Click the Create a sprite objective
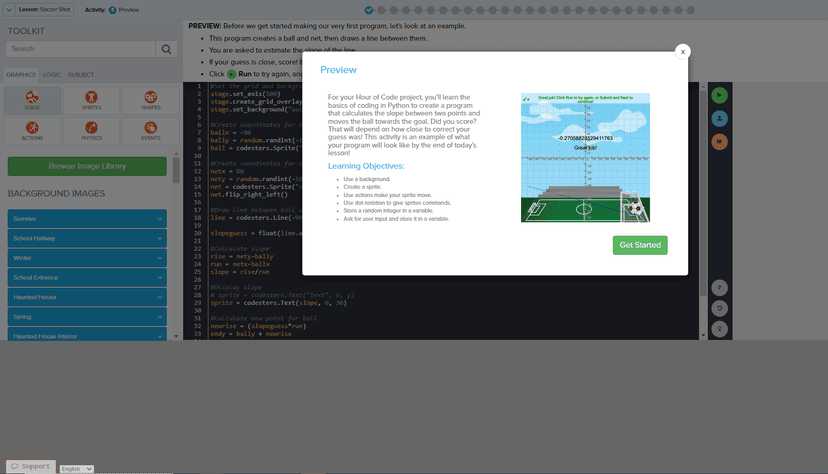828x474 pixels. [362, 187]
